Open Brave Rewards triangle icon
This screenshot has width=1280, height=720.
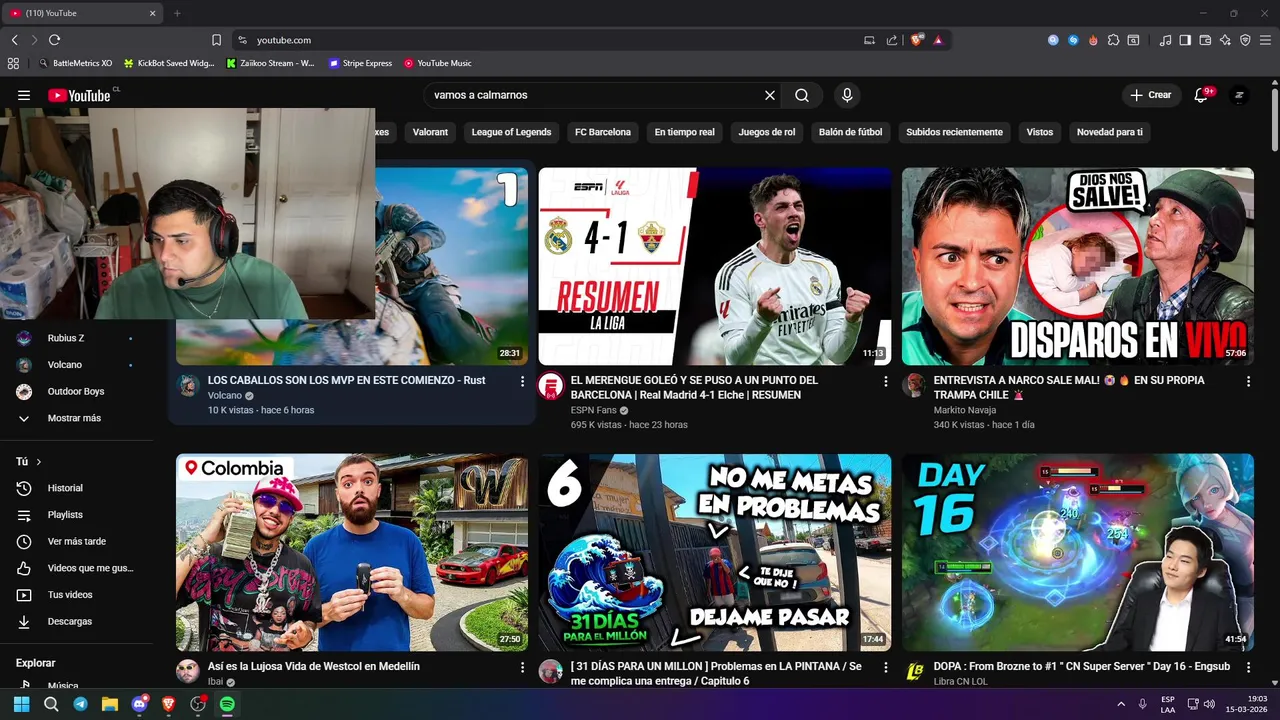click(938, 40)
